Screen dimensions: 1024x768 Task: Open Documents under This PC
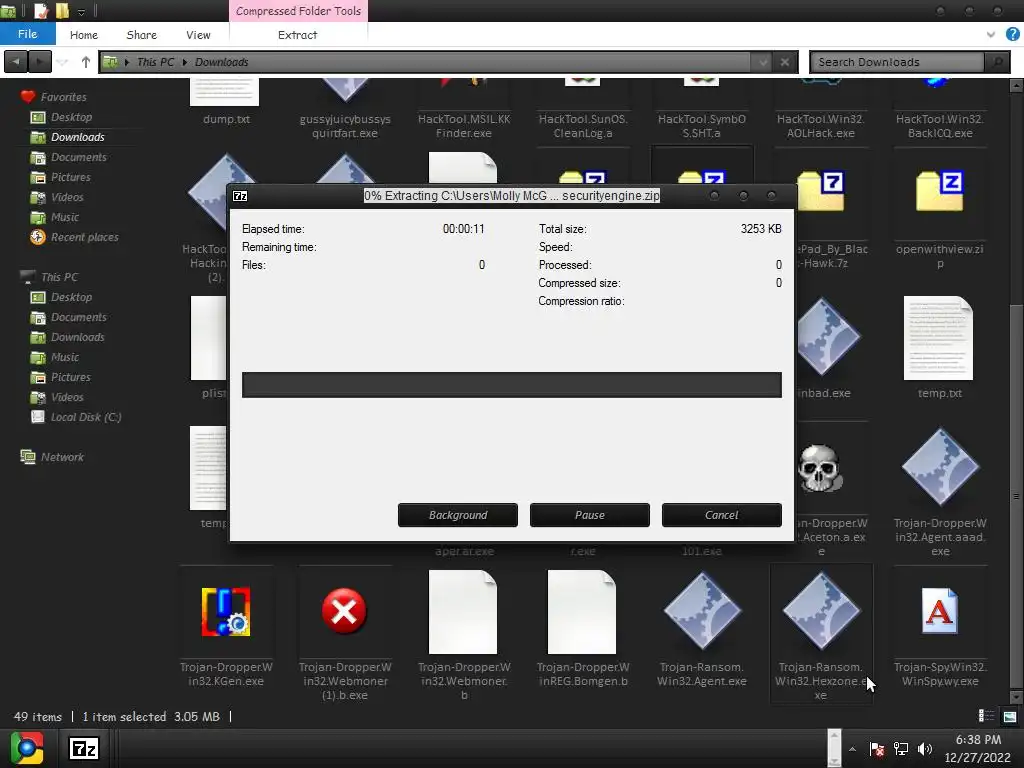click(78, 317)
